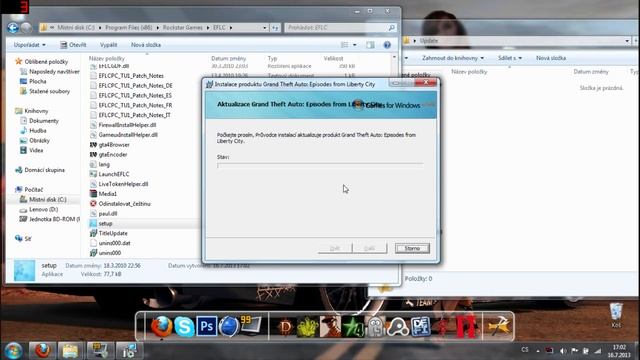This screenshot has height=360, width=640.
Task: Click the installation progress bar under Stav
Action: [x=320, y=166]
